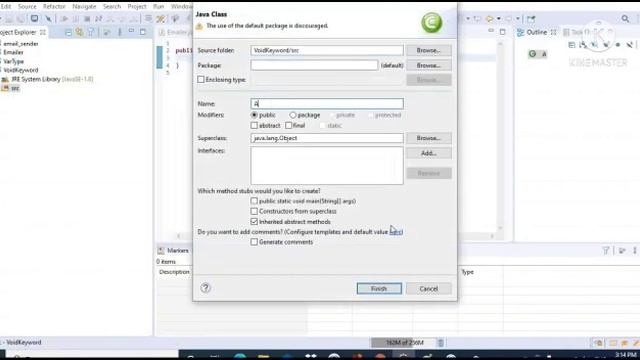Focus the Source folder text field
The image size is (640, 360).
click(327, 50)
